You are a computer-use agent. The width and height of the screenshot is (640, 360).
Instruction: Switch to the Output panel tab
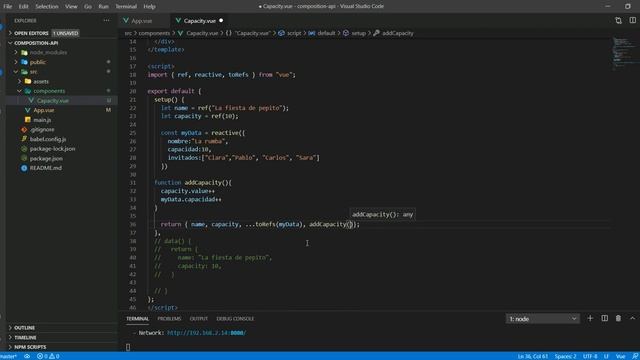coord(199,319)
